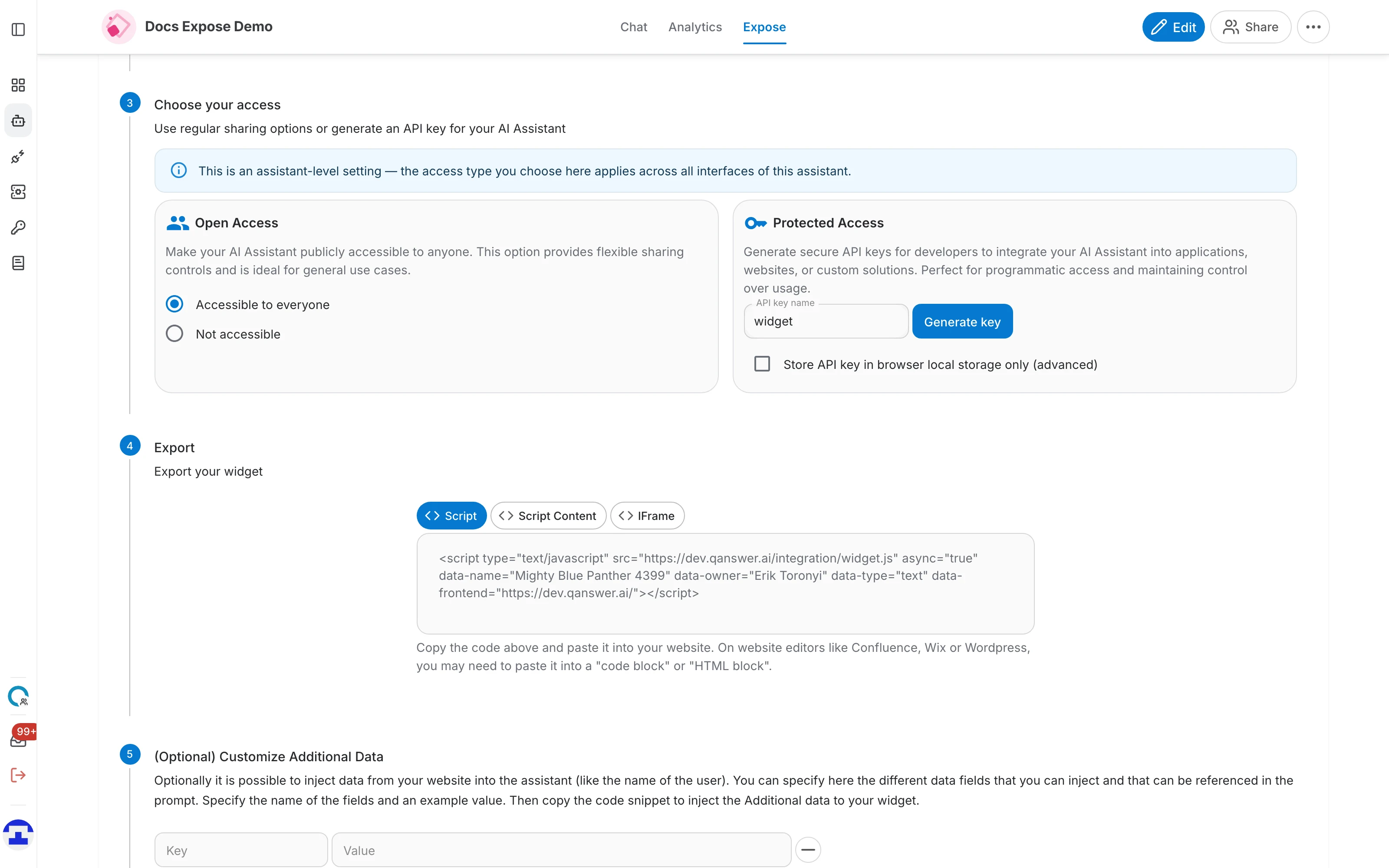Click the Generate key button
This screenshot has height=868, width=1389.
pyautogui.click(x=963, y=322)
